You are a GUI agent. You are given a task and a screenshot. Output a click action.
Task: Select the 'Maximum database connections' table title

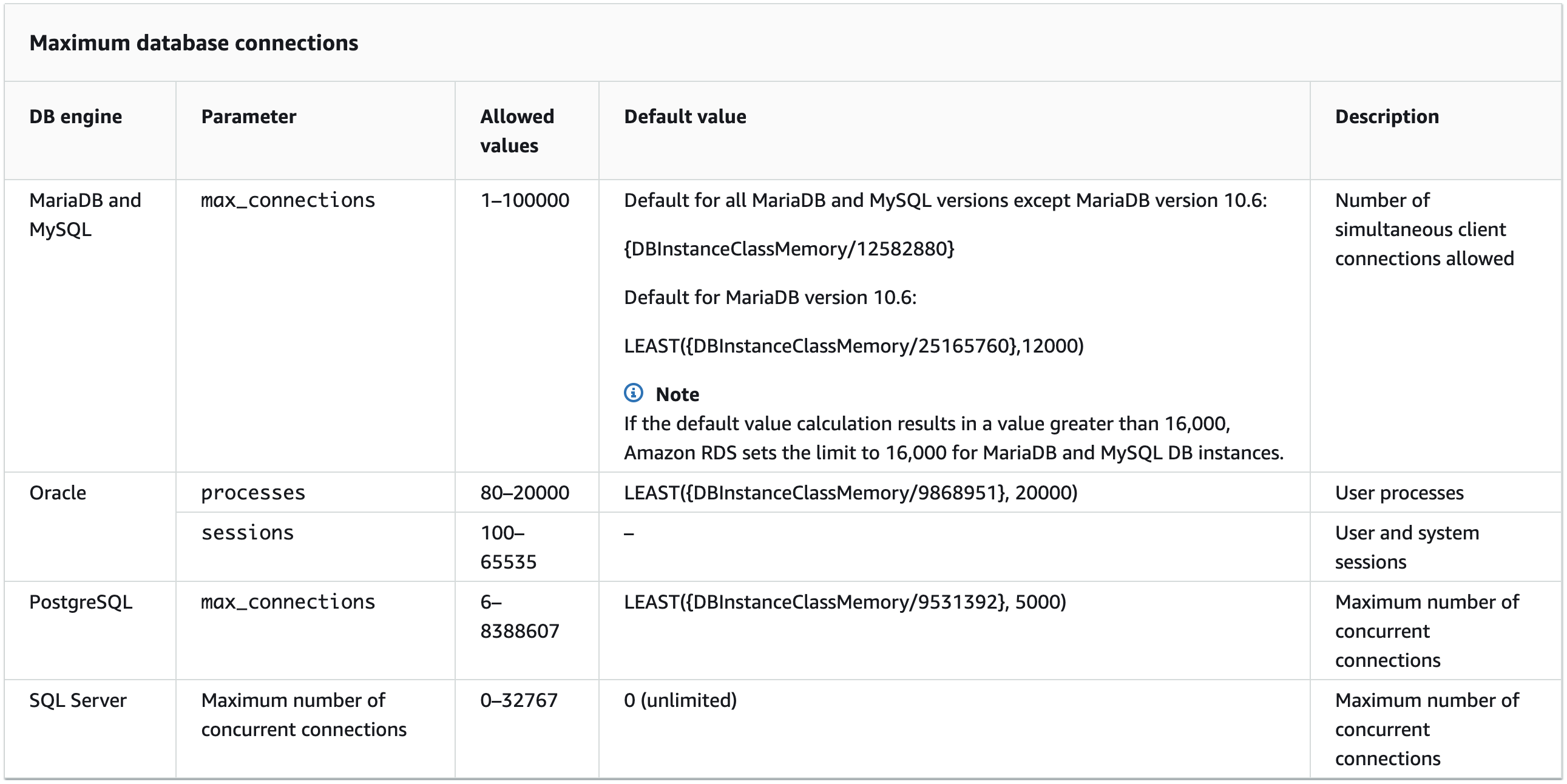click(x=194, y=42)
